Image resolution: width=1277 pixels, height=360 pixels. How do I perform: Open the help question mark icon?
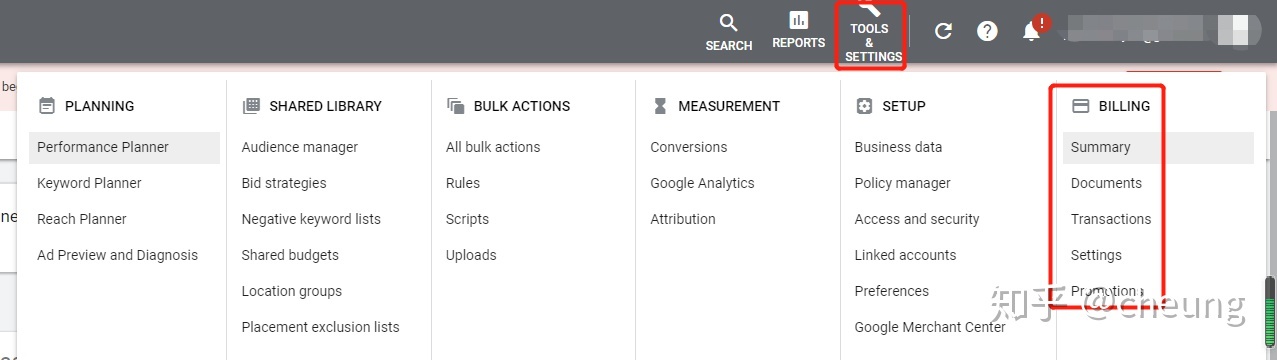(x=987, y=31)
